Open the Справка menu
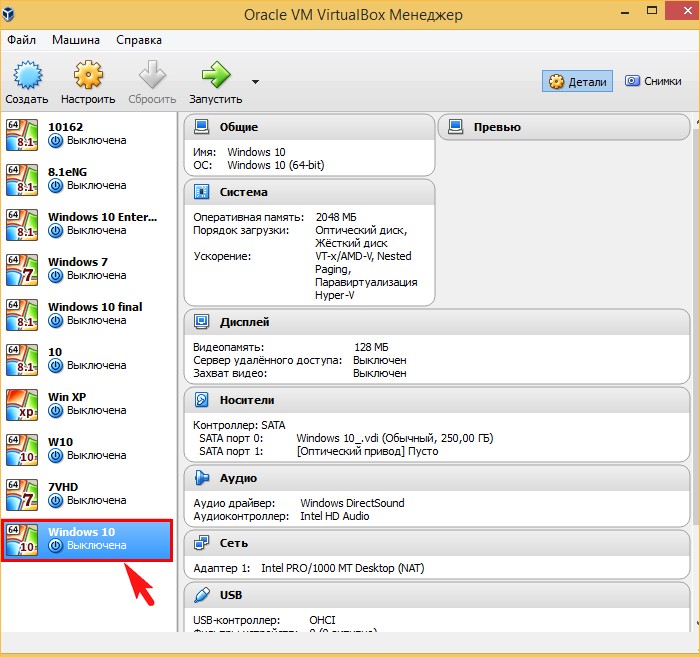Viewport: 700px width, 657px height. point(139,40)
